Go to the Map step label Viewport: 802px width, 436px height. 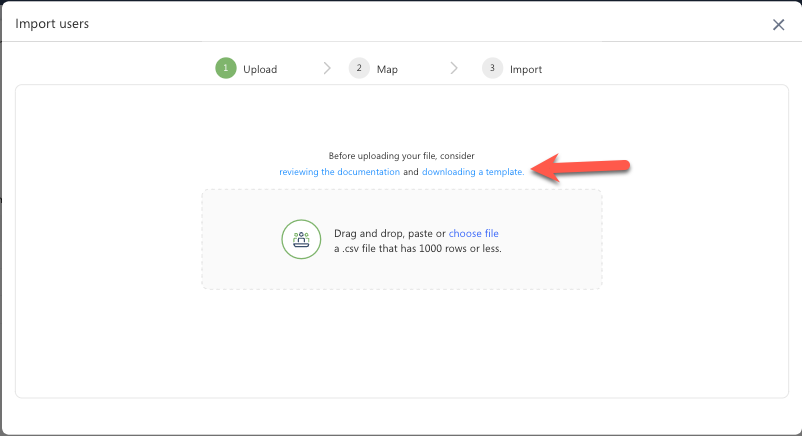coord(387,70)
